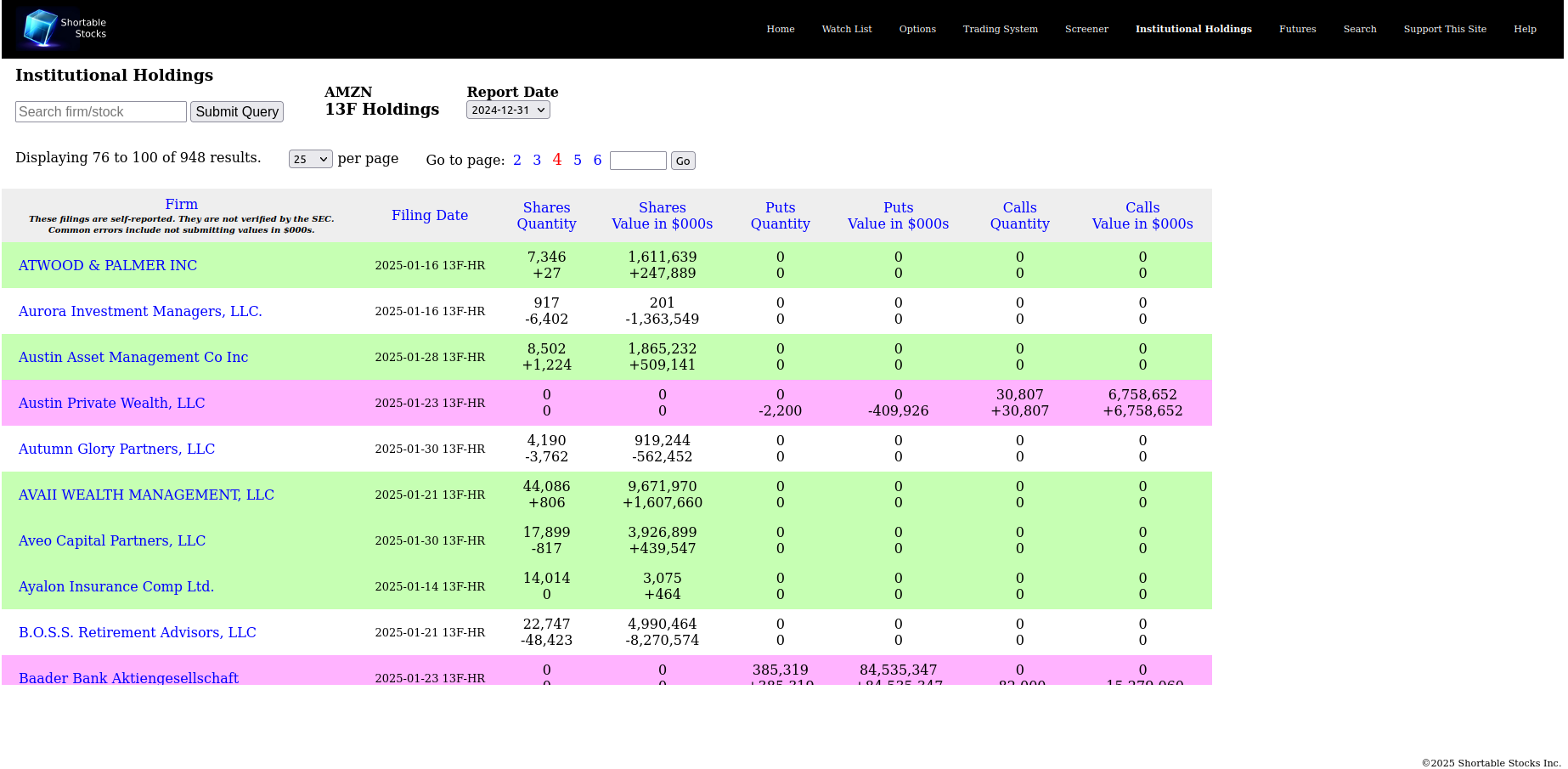Open the Trading System page
Viewport: 1568px width, 769px height.
click(1000, 29)
